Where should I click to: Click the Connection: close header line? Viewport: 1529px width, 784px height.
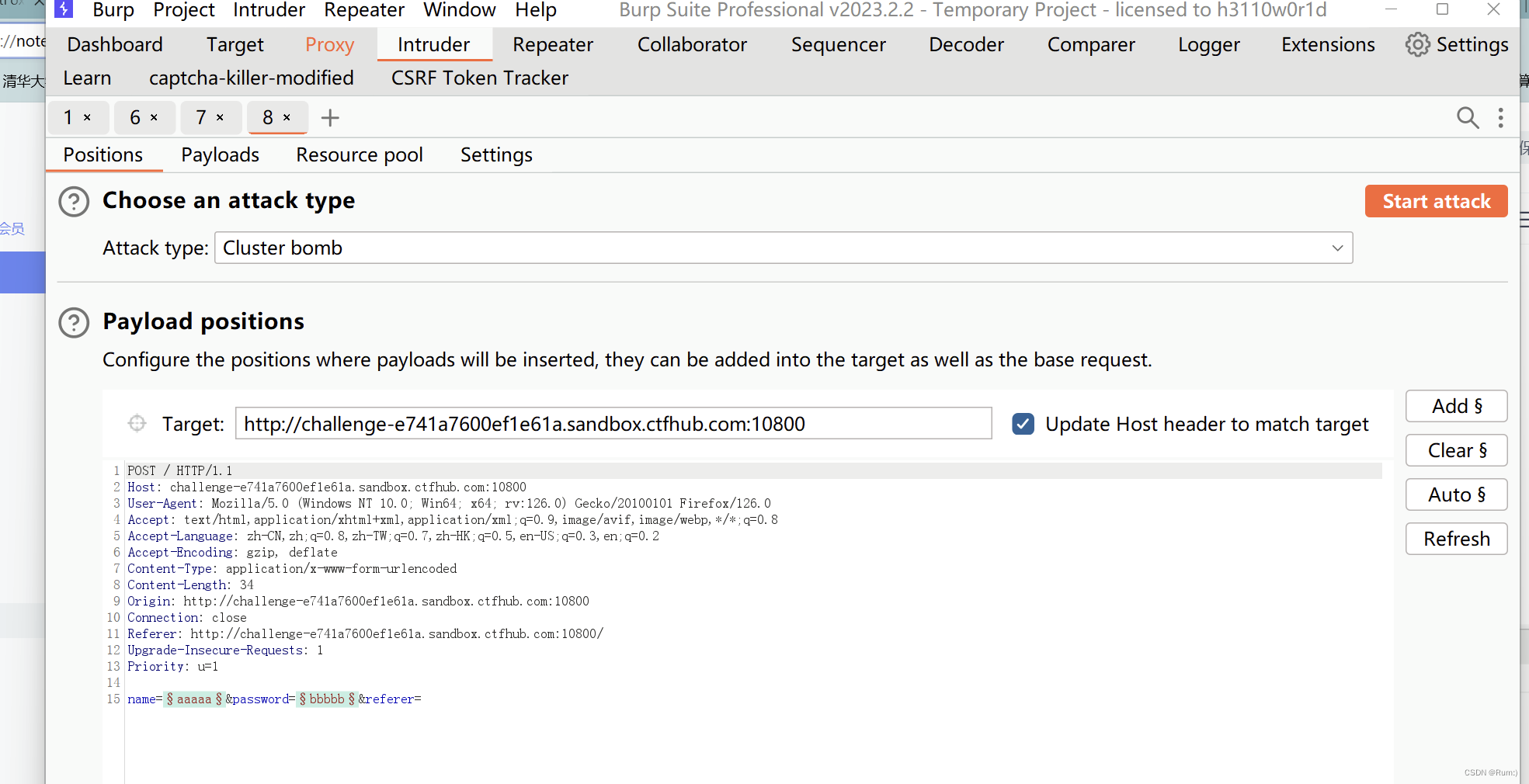(x=187, y=617)
